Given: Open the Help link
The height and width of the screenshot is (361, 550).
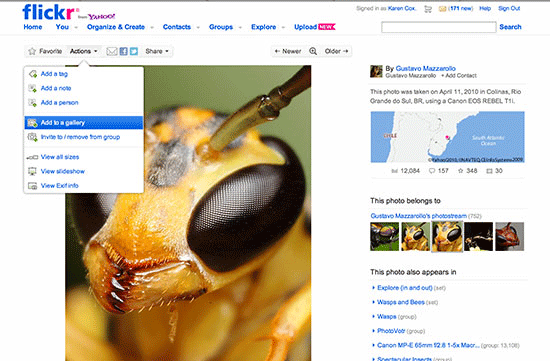Looking at the screenshot, I should (x=485, y=8).
